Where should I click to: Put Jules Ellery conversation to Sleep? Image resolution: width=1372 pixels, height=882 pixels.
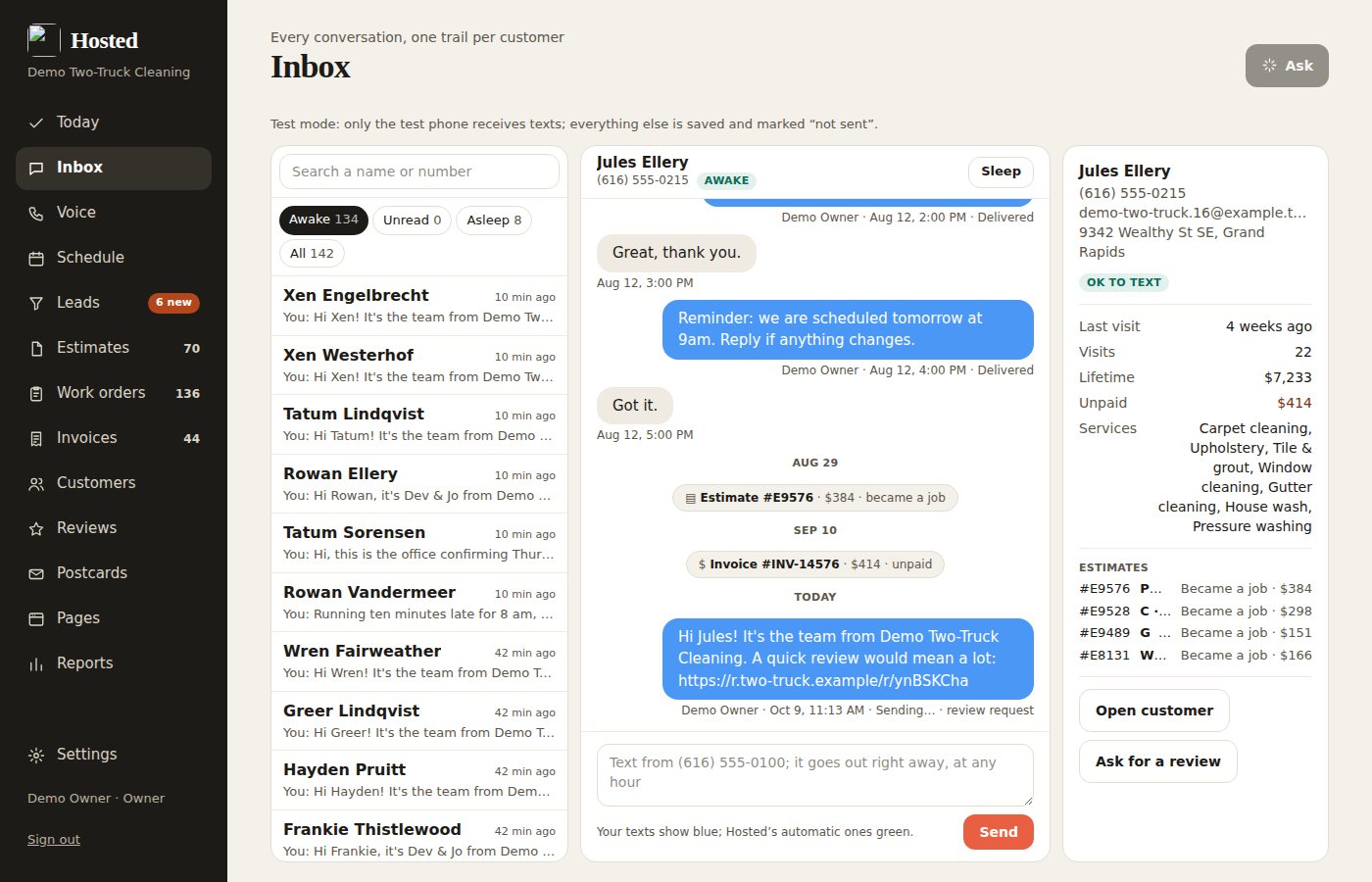(x=1001, y=171)
